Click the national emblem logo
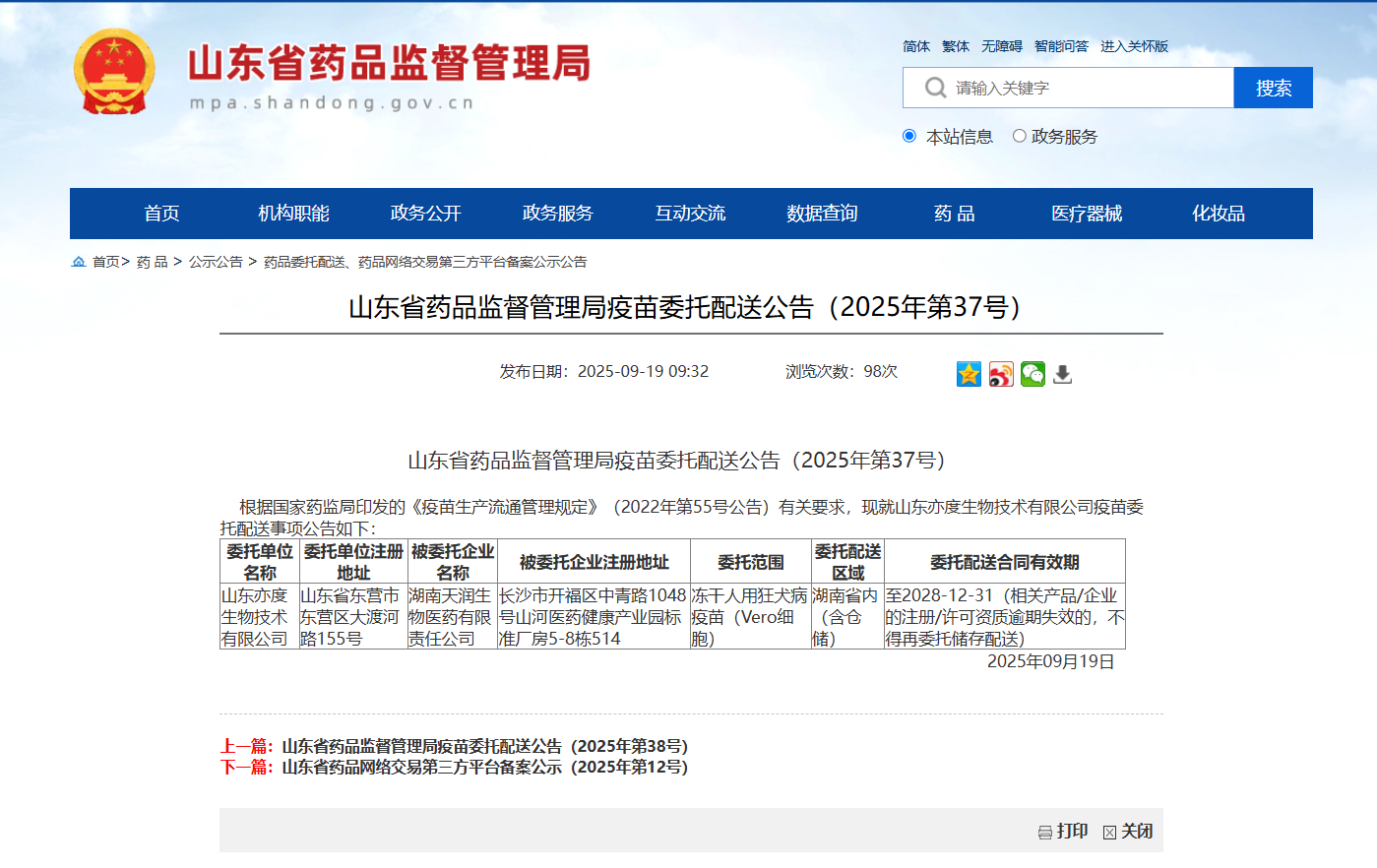The width and height of the screenshot is (1377, 868). point(114,72)
